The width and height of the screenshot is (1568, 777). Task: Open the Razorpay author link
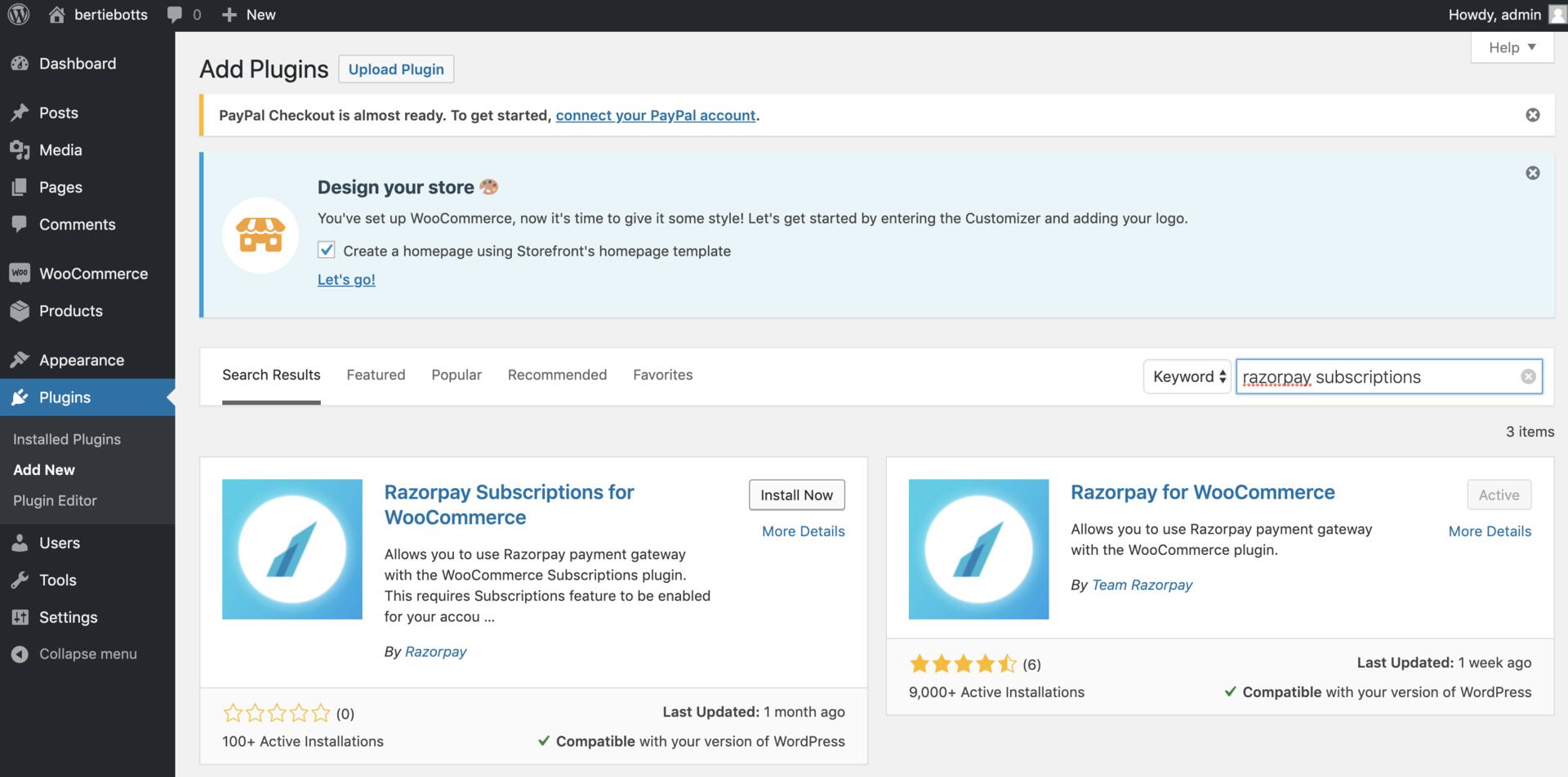point(435,651)
